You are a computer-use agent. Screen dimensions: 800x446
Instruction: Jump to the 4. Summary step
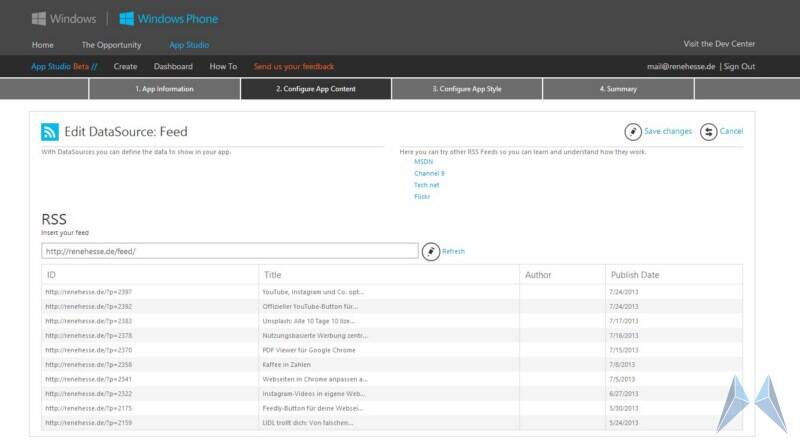click(617, 89)
